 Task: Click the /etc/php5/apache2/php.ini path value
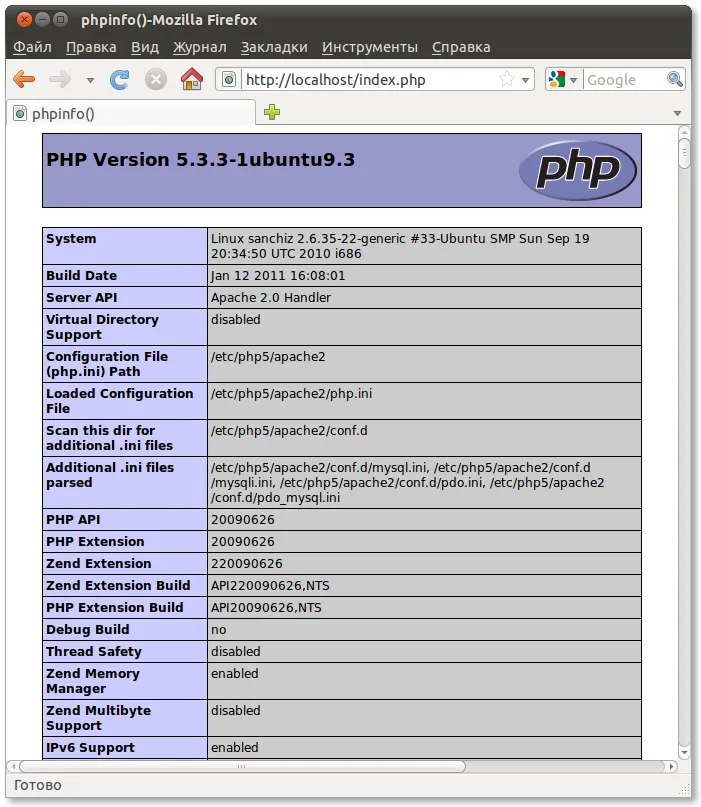coord(291,394)
